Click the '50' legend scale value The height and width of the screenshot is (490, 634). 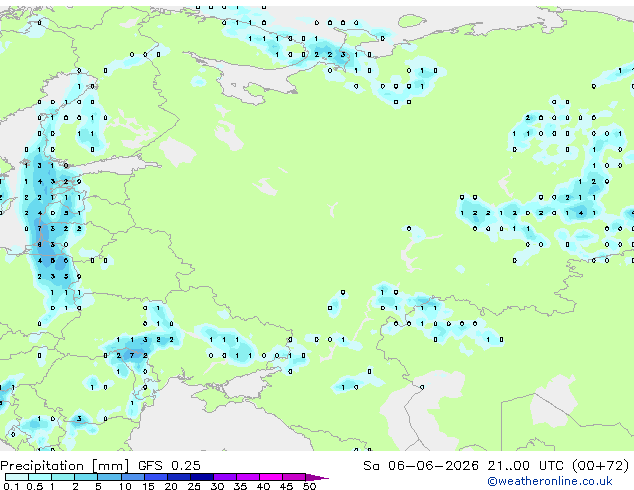coord(309,486)
